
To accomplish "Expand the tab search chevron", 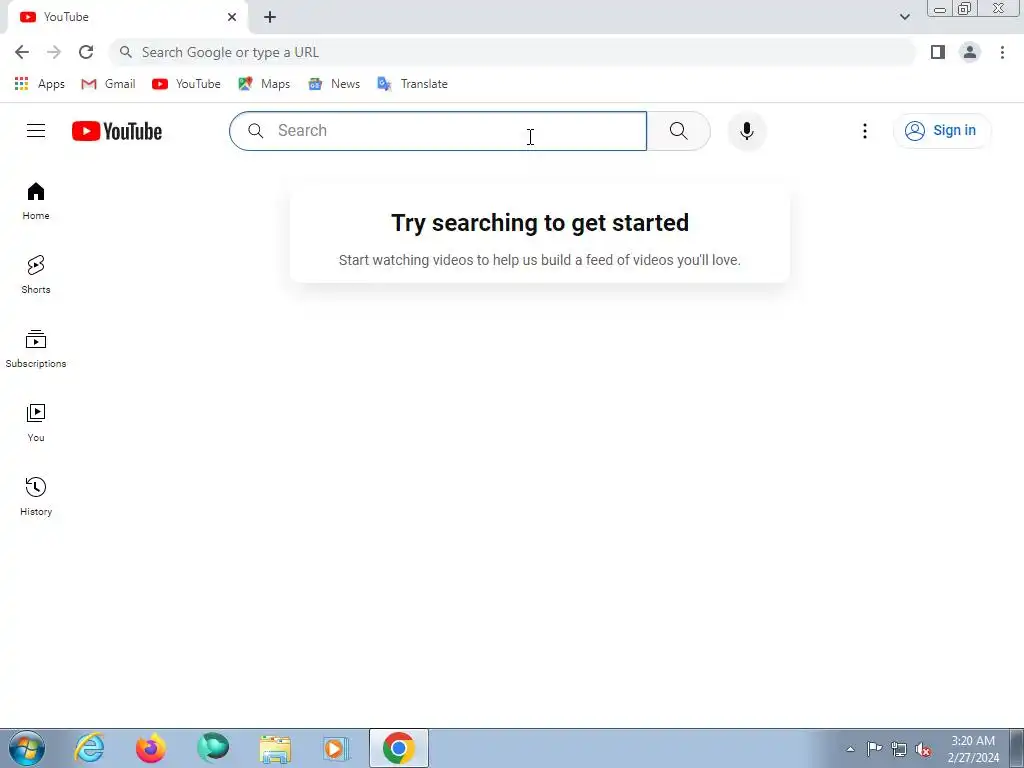I will coord(904,17).
